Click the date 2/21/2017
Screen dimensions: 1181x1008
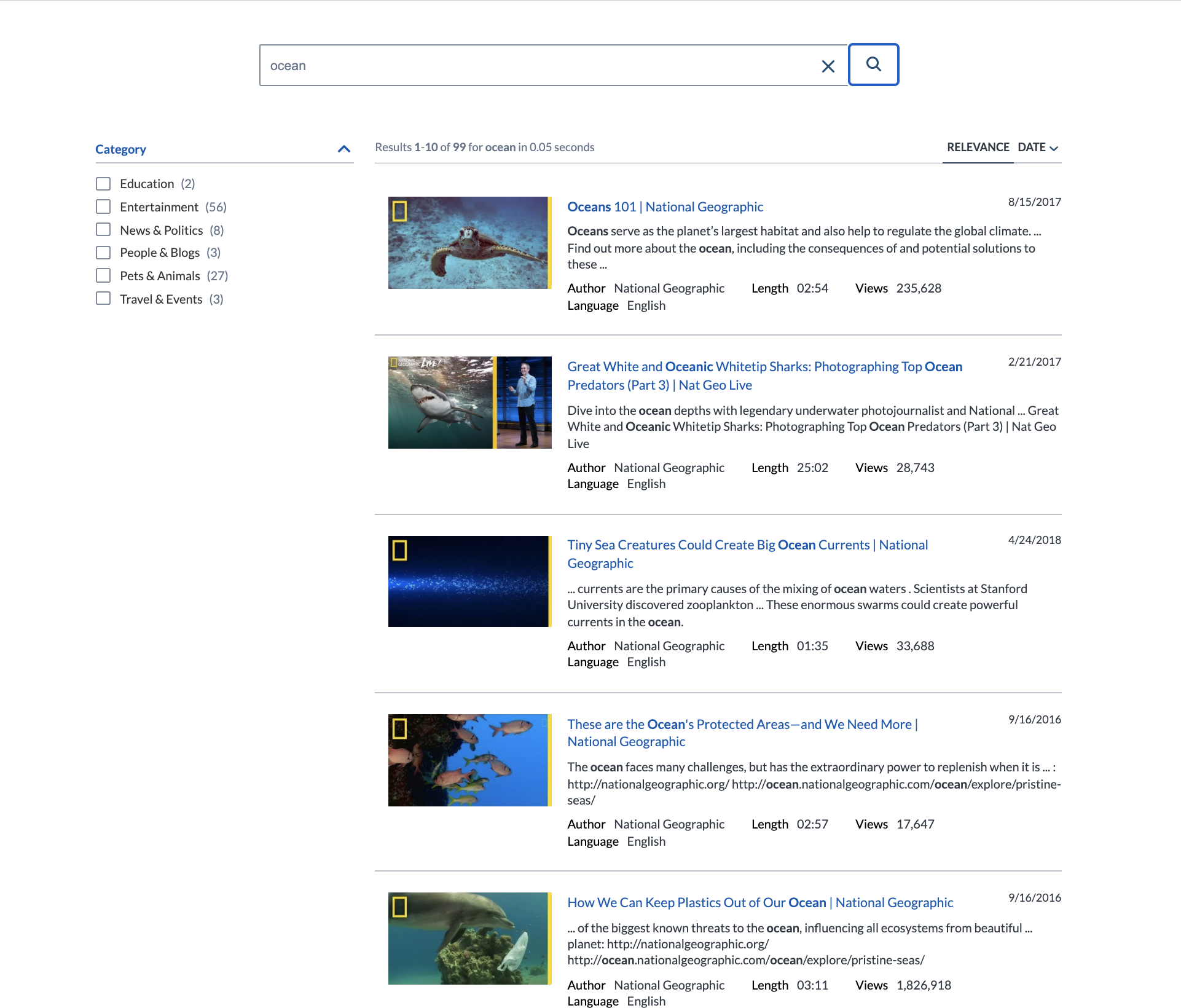1035,362
